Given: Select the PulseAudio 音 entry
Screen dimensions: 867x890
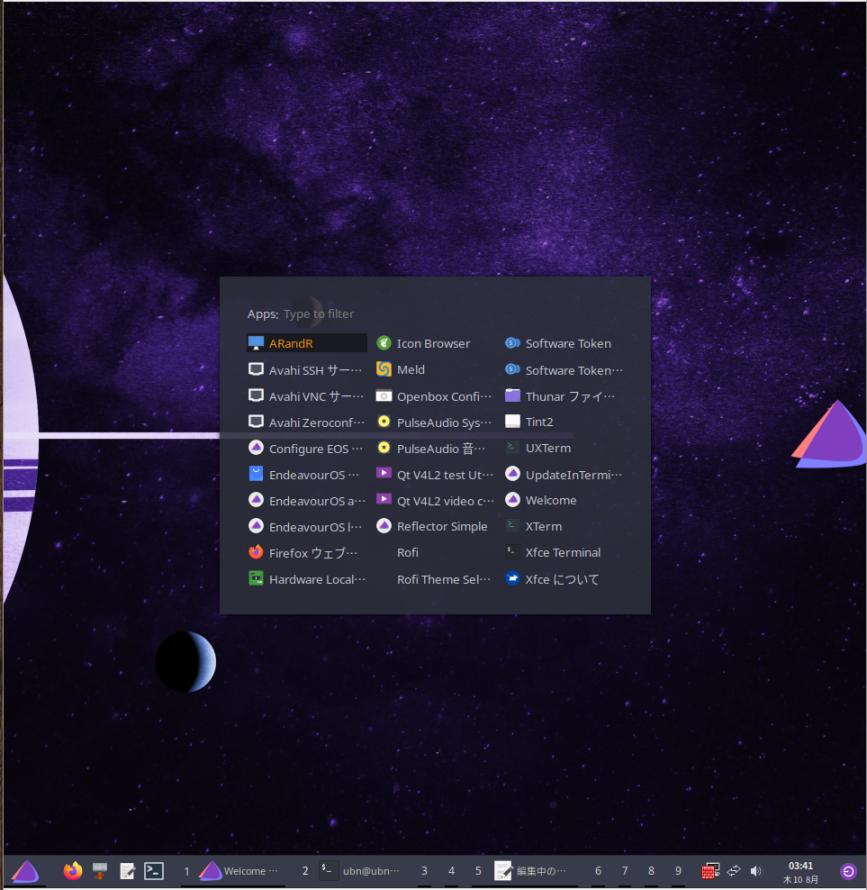Looking at the screenshot, I should pyautogui.click(x=435, y=448).
